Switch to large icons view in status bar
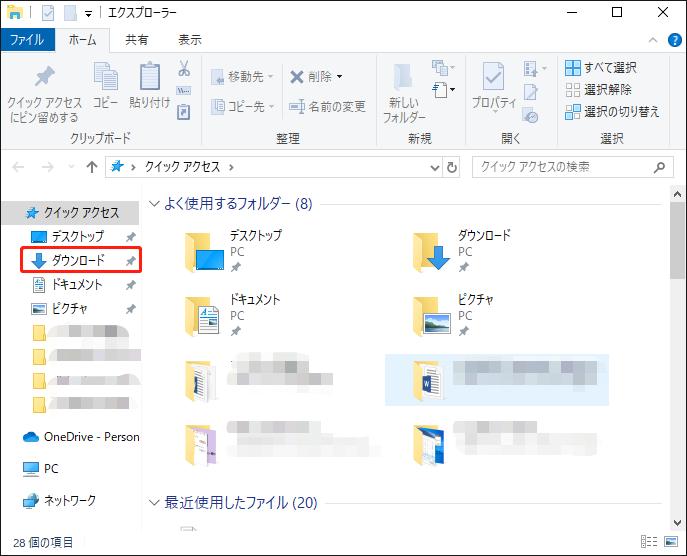The height and width of the screenshot is (556, 687). pos(671,542)
